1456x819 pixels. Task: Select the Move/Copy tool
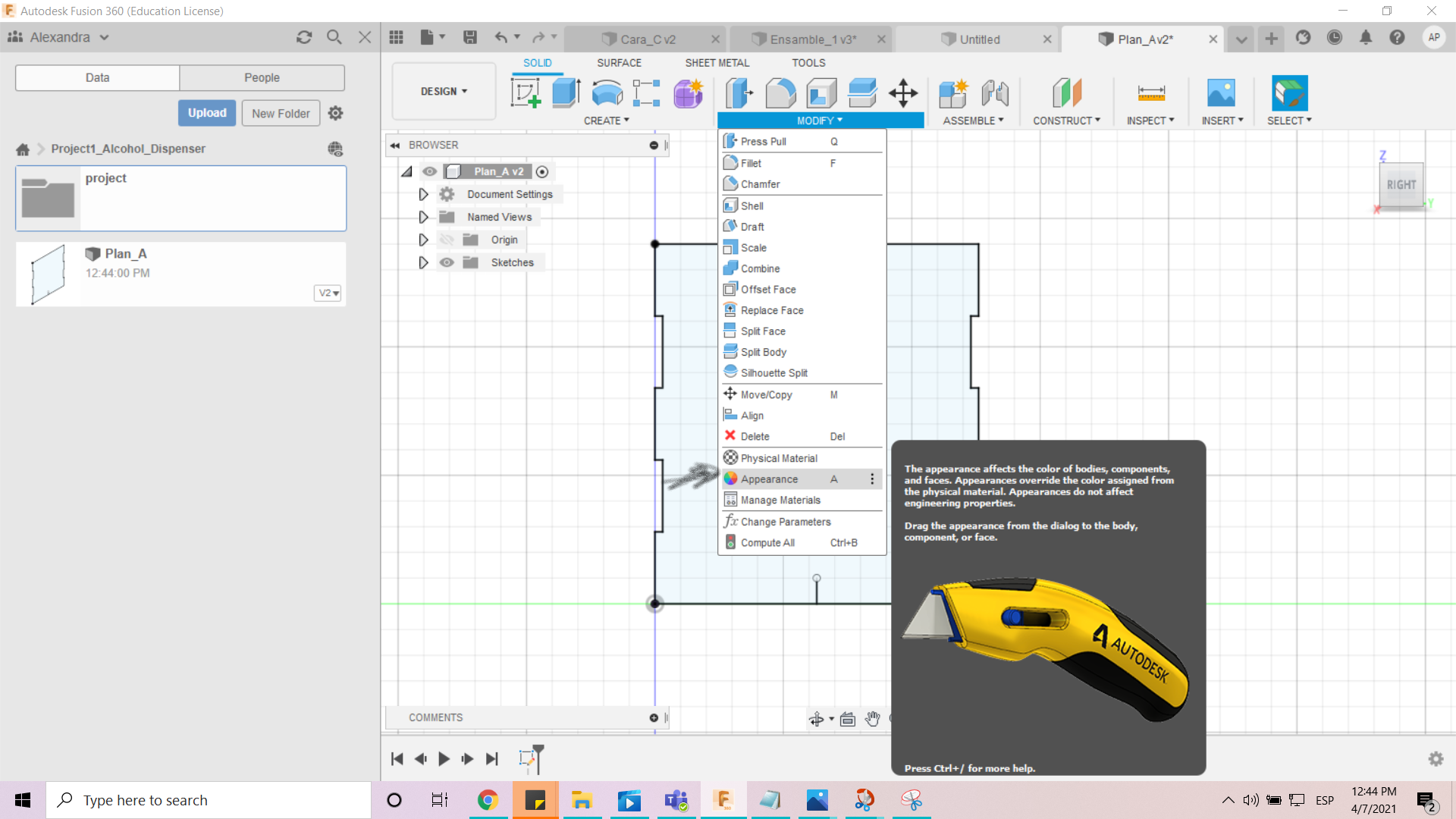(765, 394)
